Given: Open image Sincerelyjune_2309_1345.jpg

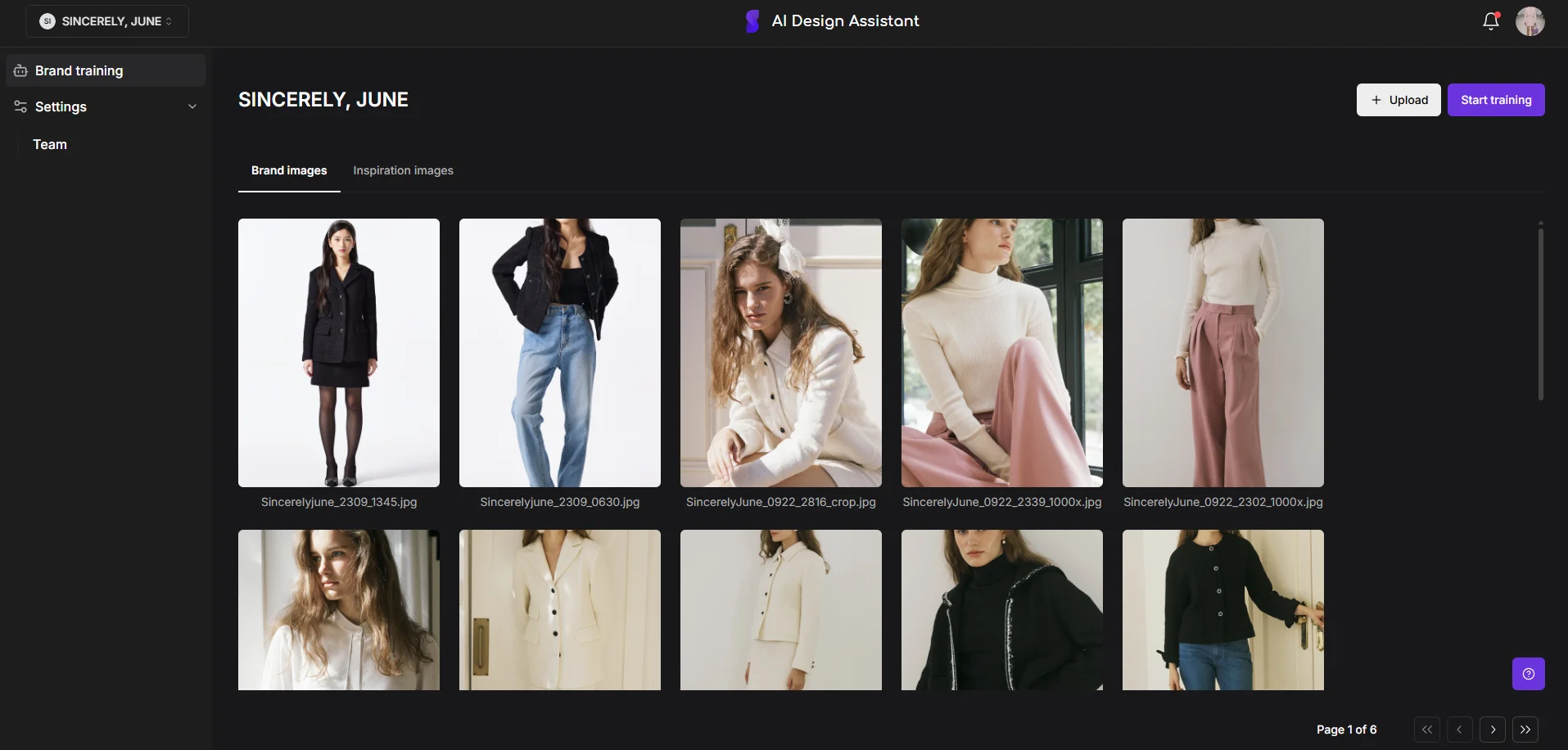Looking at the screenshot, I should [x=338, y=353].
